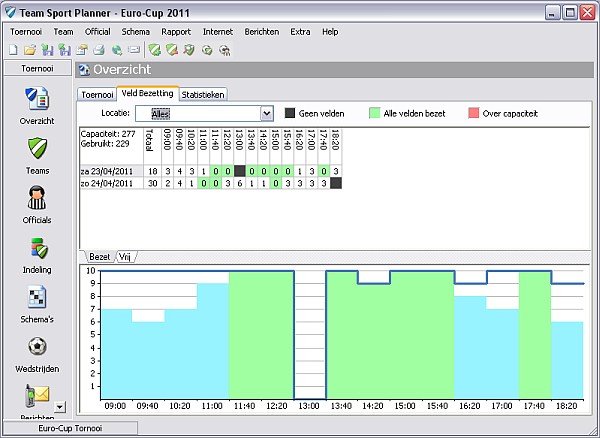
Task: Click the properties toolbar icon left of printer
Action: point(82,50)
